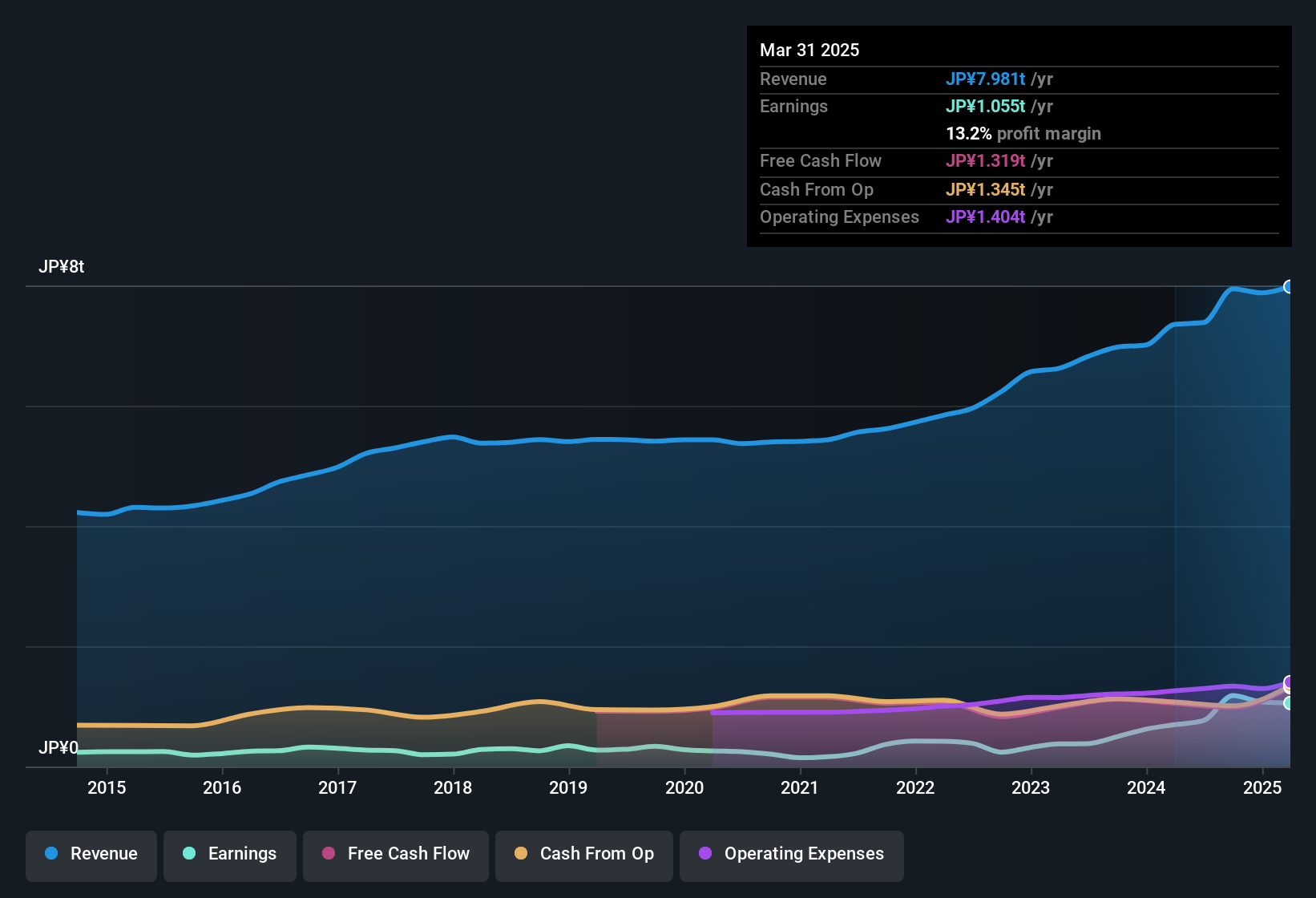Click the pink Free Cash Flow dot

tap(329, 854)
